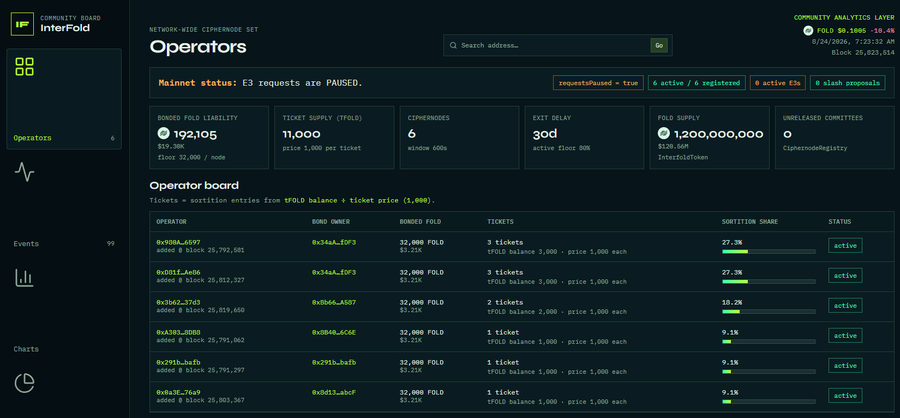The width and height of the screenshot is (900, 418).
Task: Click the 0 slash proposals chip
Action: coord(847,83)
